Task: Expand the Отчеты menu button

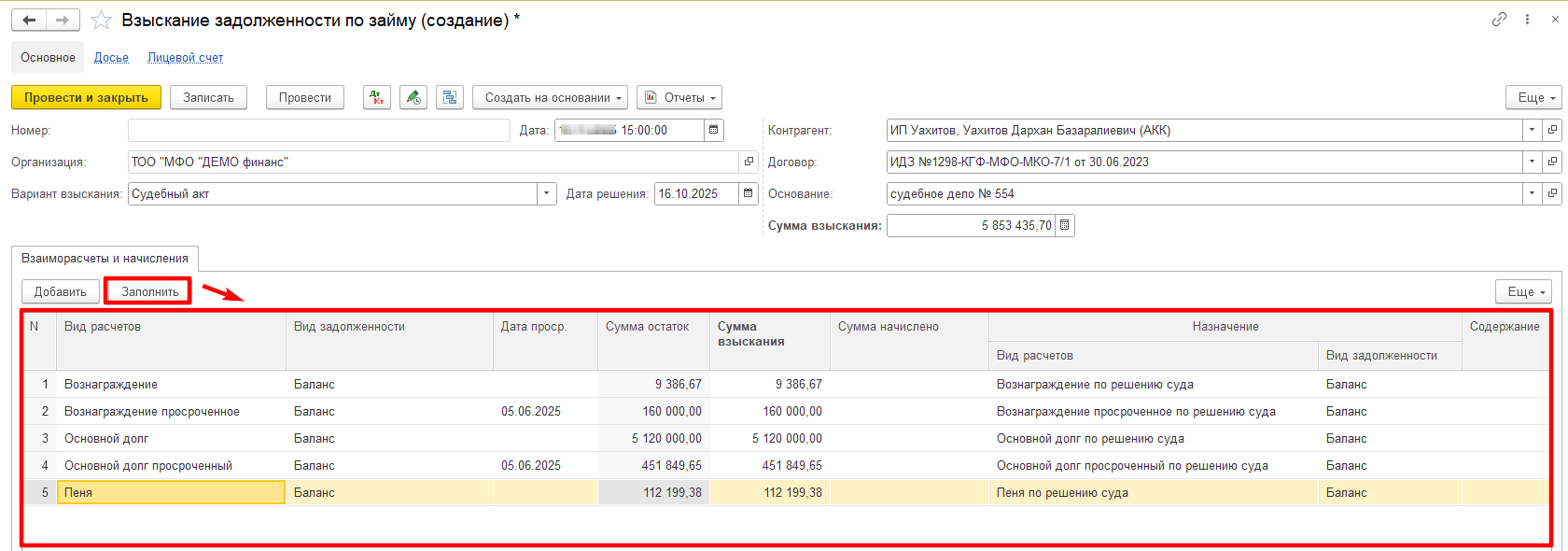Action: coord(679,97)
